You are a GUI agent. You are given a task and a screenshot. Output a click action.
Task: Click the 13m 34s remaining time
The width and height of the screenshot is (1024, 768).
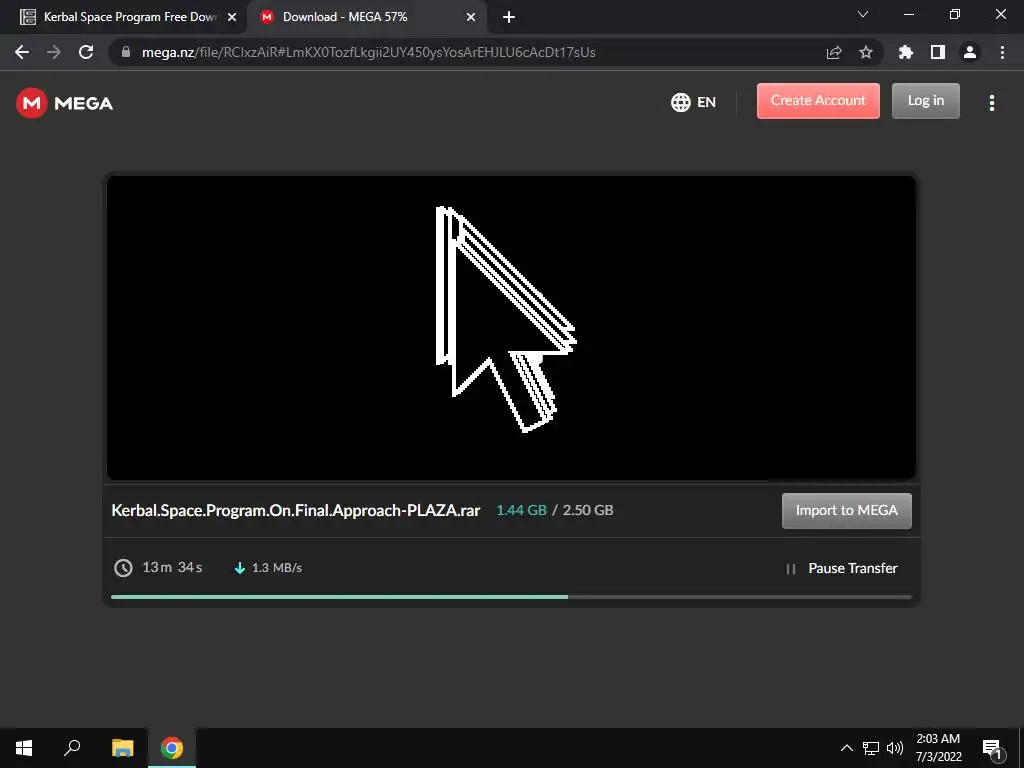tap(172, 567)
